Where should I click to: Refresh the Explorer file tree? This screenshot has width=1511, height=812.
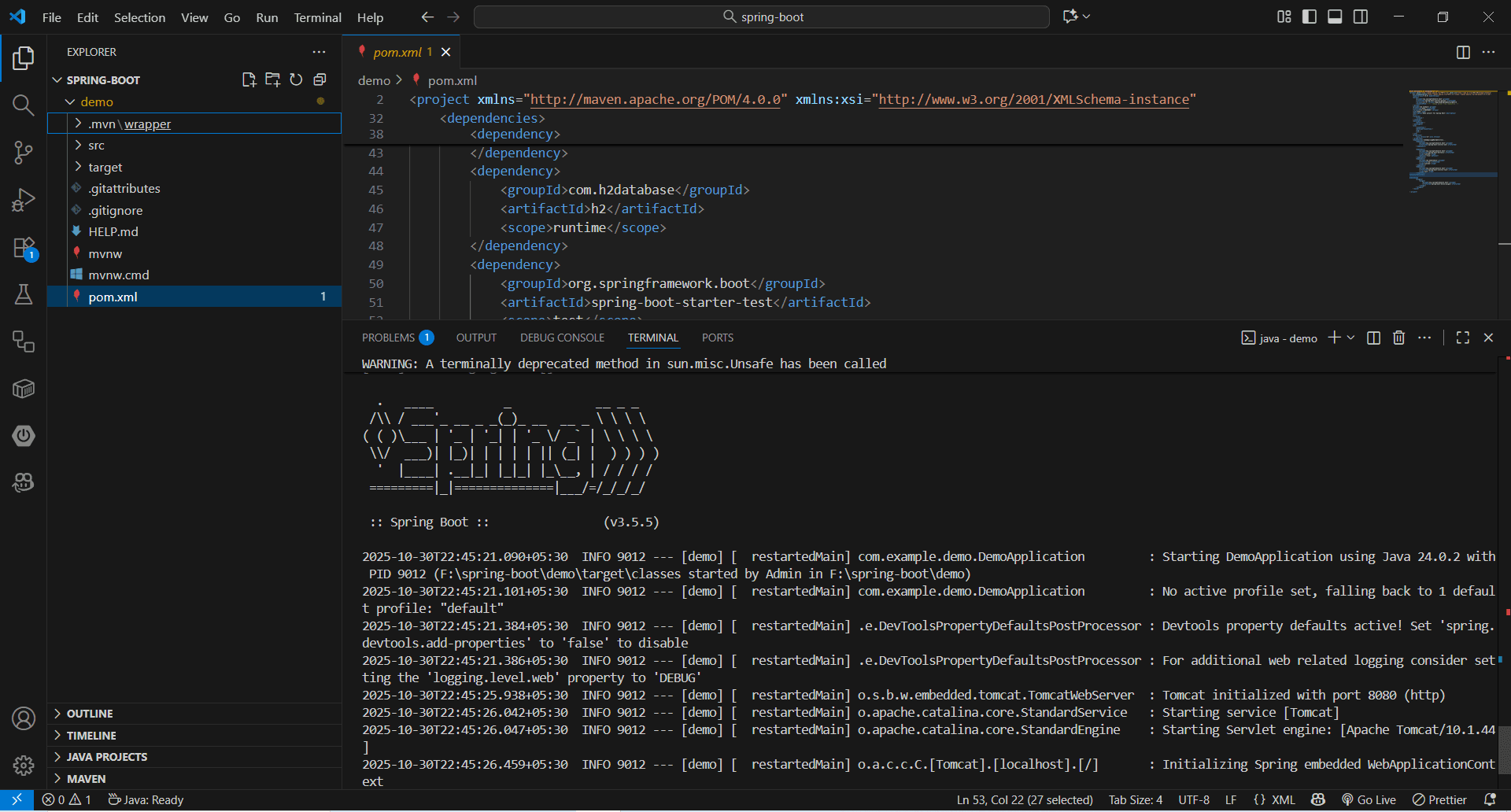point(296,79)
